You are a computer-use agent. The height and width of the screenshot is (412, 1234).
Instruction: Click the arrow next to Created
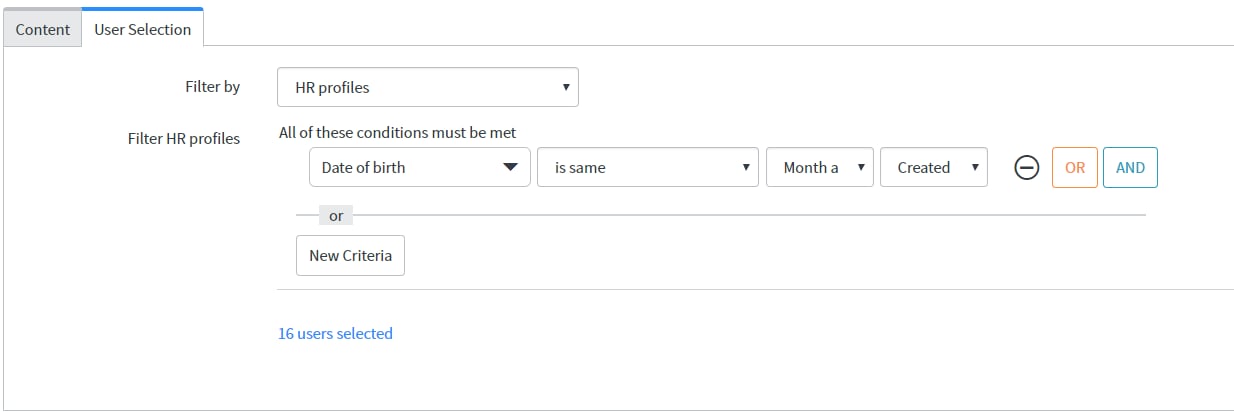tap(975, 168)
